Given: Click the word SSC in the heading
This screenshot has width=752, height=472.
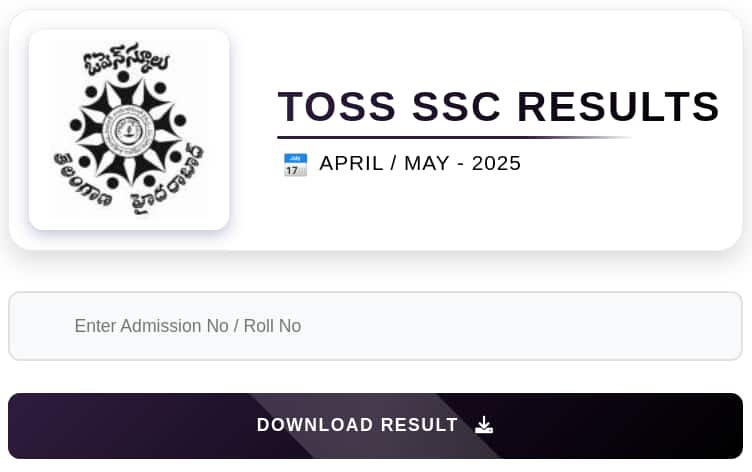Looking at the screenshot, I should [x=456, y=106].
